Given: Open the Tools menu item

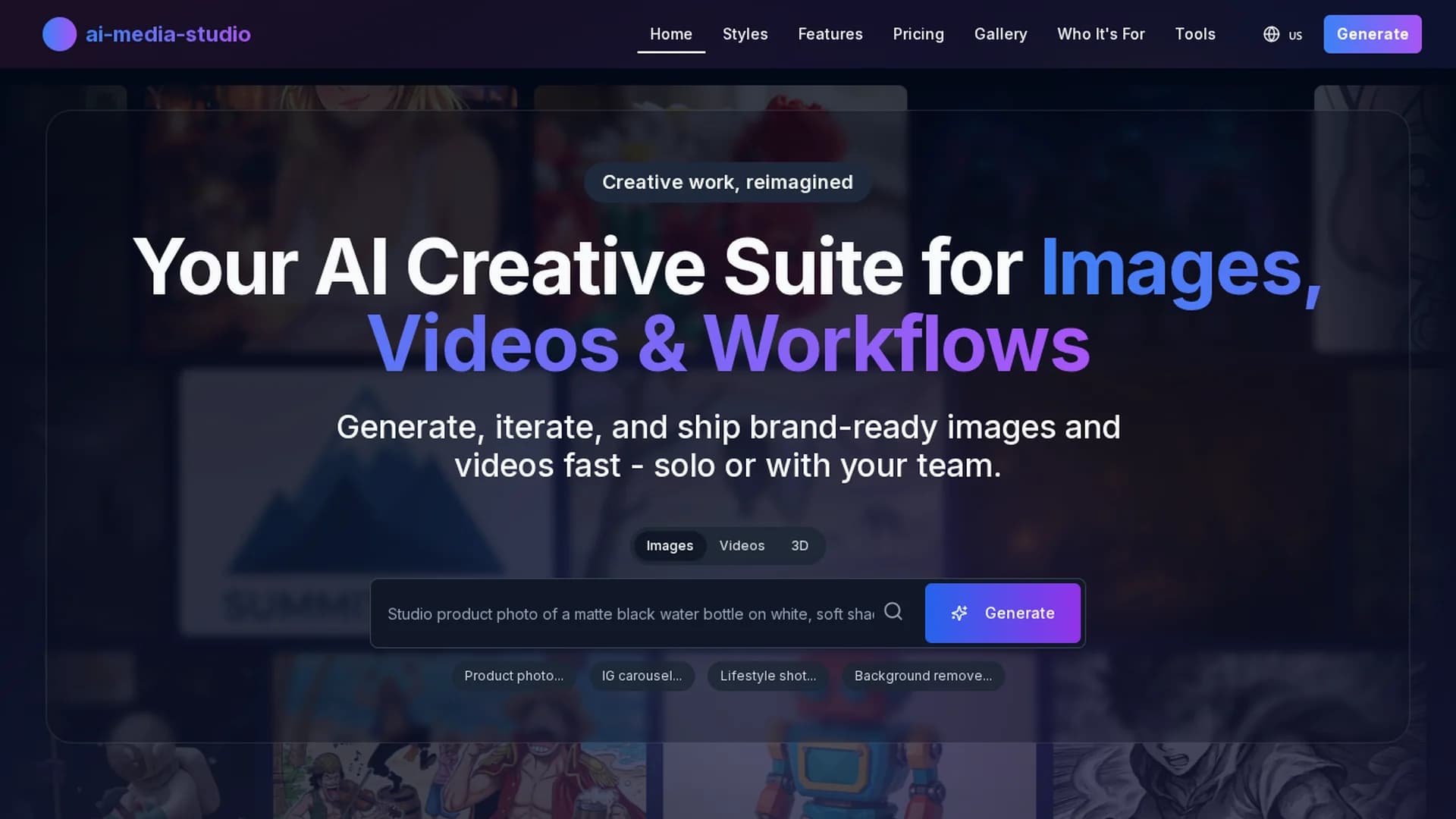Looking at the screenshot, I should click(x=1195, y=34).
